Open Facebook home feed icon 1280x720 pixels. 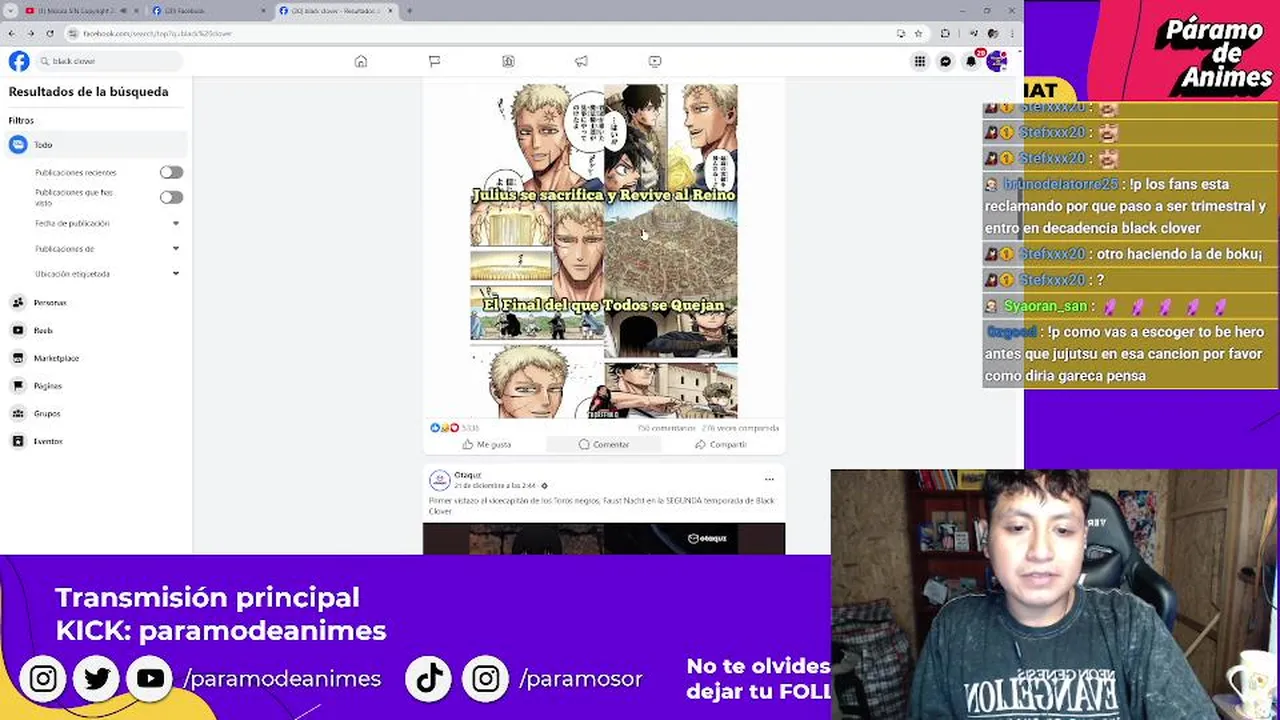(x=361, y=61)
